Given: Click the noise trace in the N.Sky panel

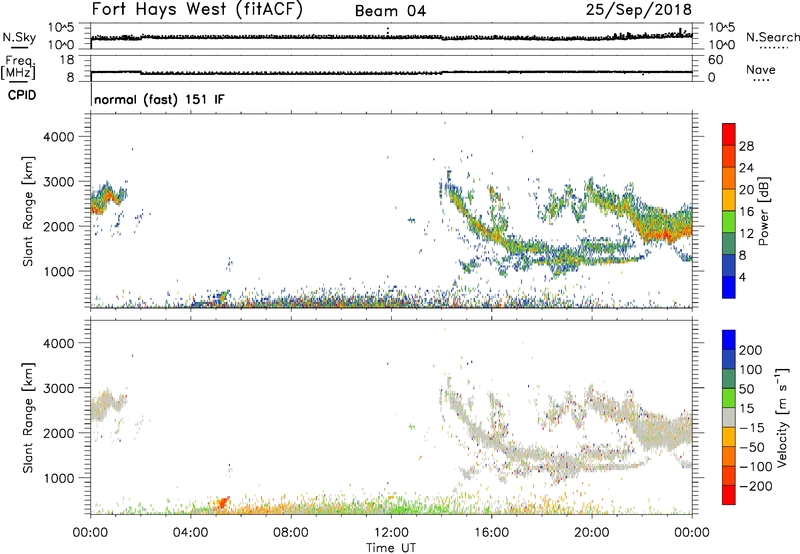Looking at the screenshot, I should tap(391, 37).
